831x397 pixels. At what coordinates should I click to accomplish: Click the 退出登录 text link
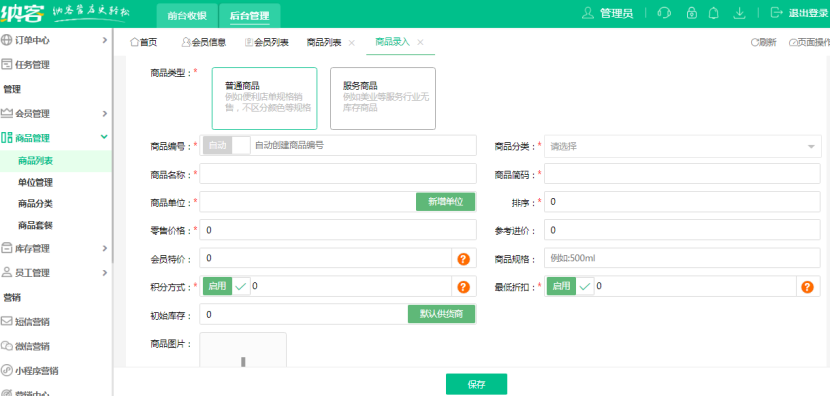pos(808,13)
